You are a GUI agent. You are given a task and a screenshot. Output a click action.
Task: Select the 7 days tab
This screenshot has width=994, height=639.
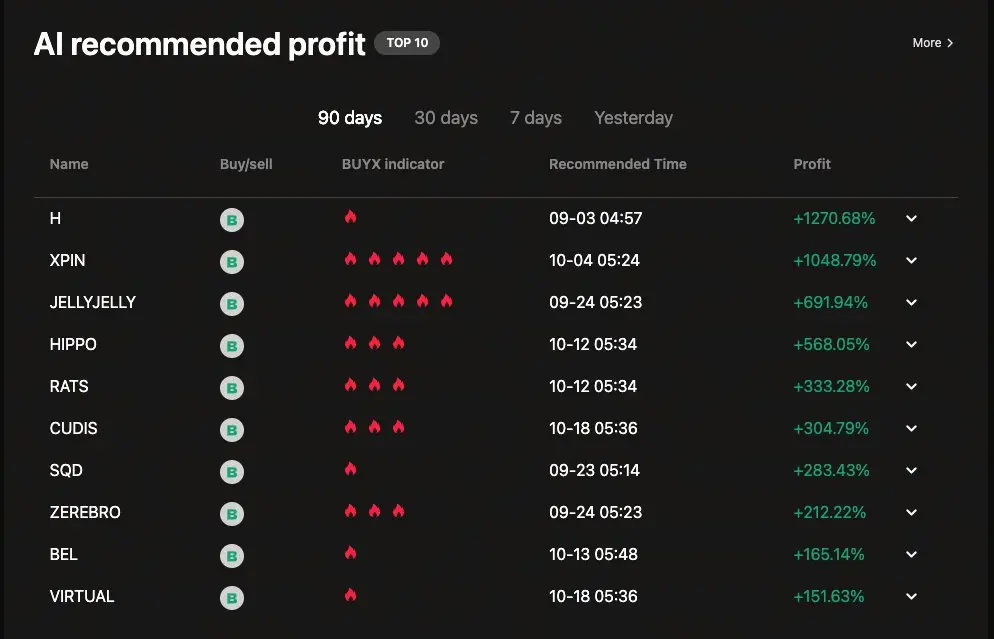536,118
